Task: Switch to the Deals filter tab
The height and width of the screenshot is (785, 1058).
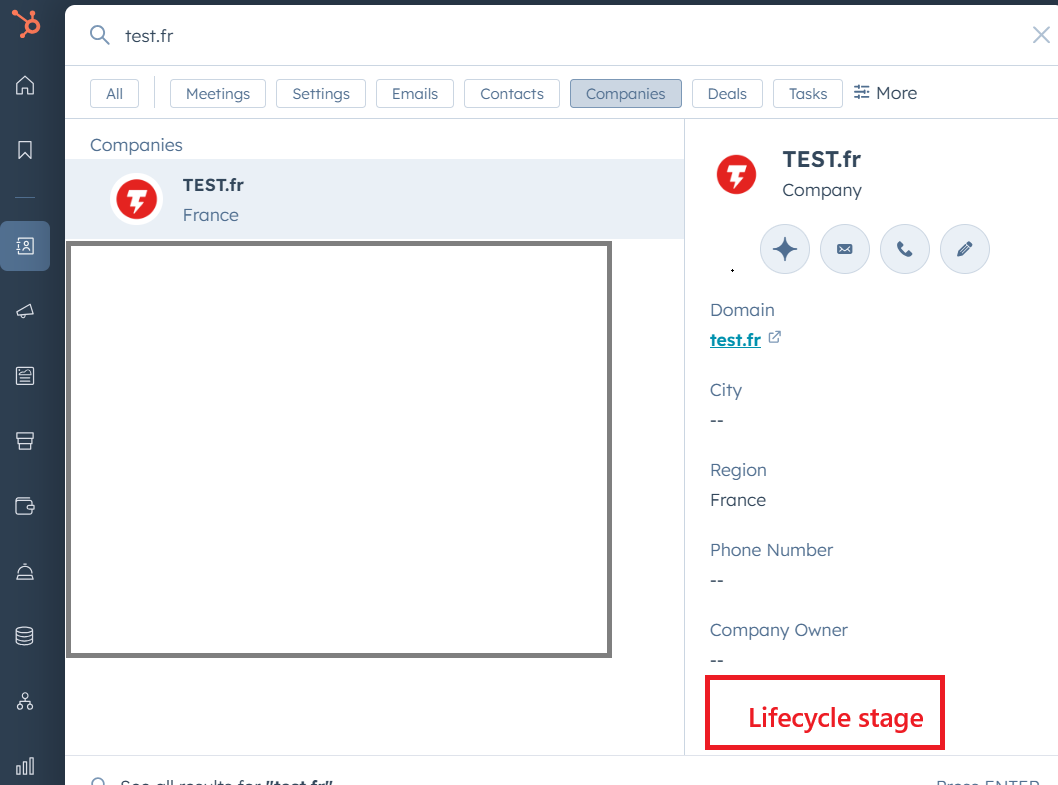Action: (x=727, y=93)
